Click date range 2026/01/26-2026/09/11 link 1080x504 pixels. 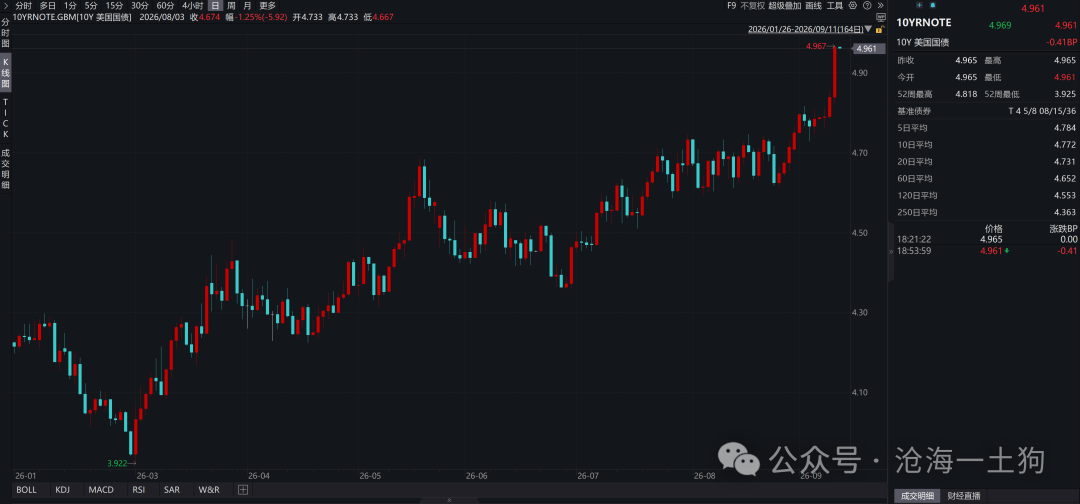pos(806,30)
